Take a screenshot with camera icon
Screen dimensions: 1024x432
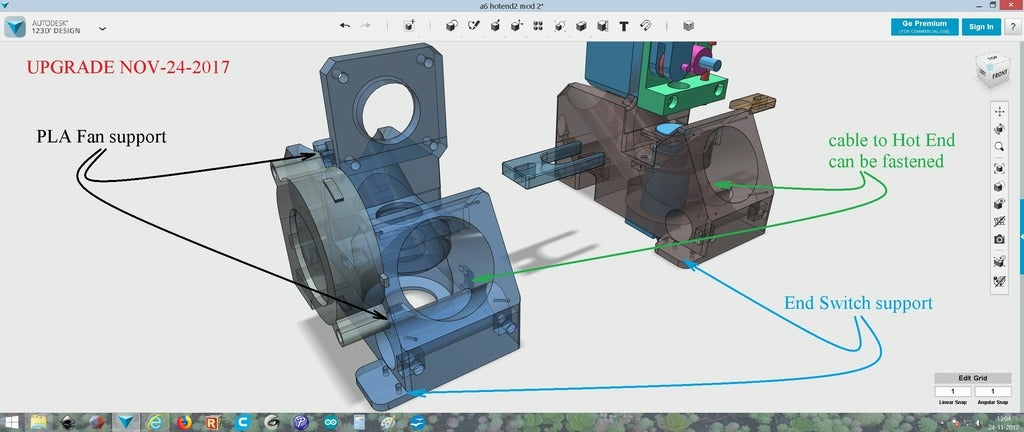tap(999, 239)
